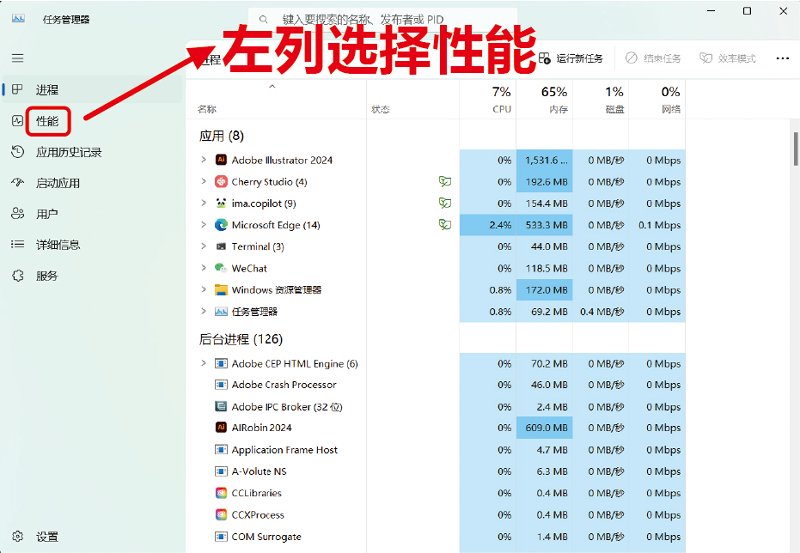Sort processes by the 内存 column header

(545, 100)
